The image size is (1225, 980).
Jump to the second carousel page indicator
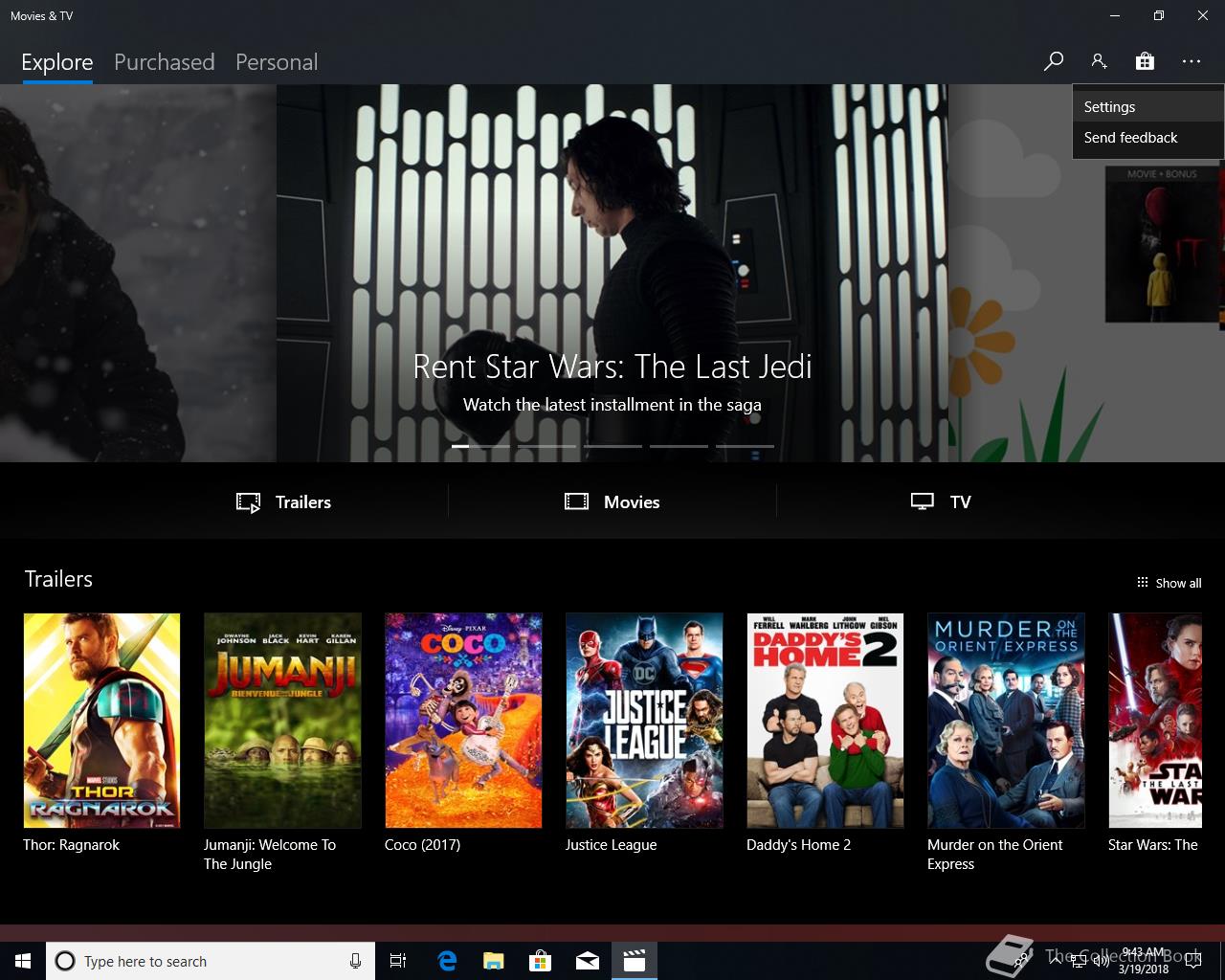[546, 446]
